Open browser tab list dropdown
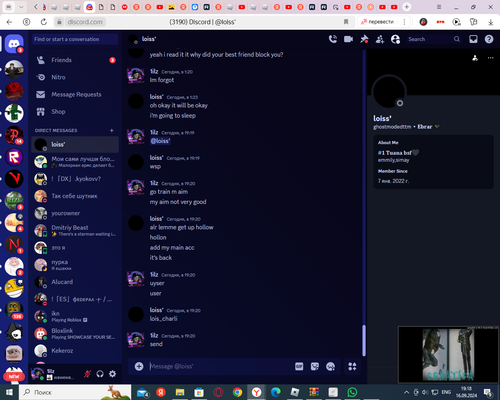 point(21,7)
